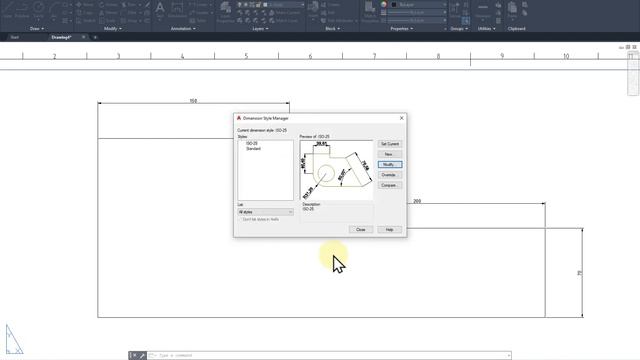640x360 pixels.
Task: Open Help from the Dimension Style Manager
Action: point(390,230)
